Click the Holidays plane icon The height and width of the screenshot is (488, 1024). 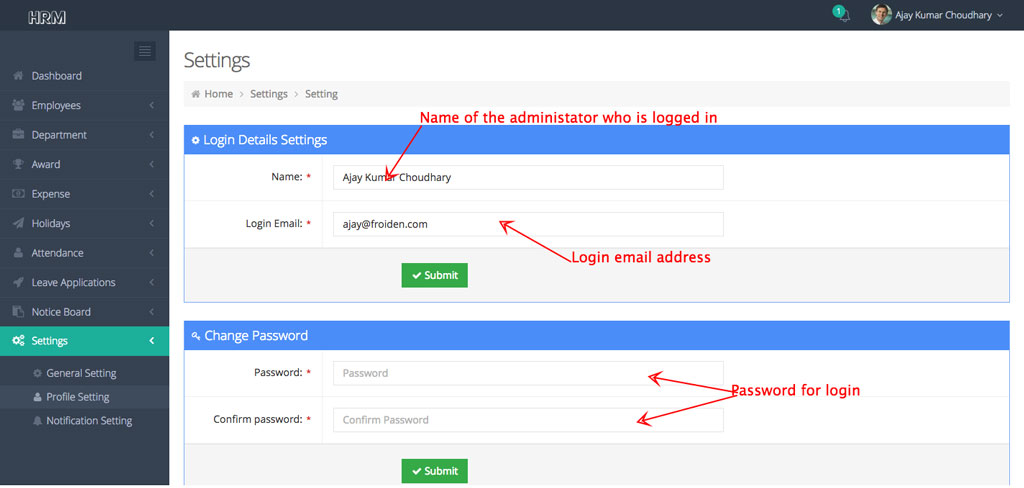[18, 223]
